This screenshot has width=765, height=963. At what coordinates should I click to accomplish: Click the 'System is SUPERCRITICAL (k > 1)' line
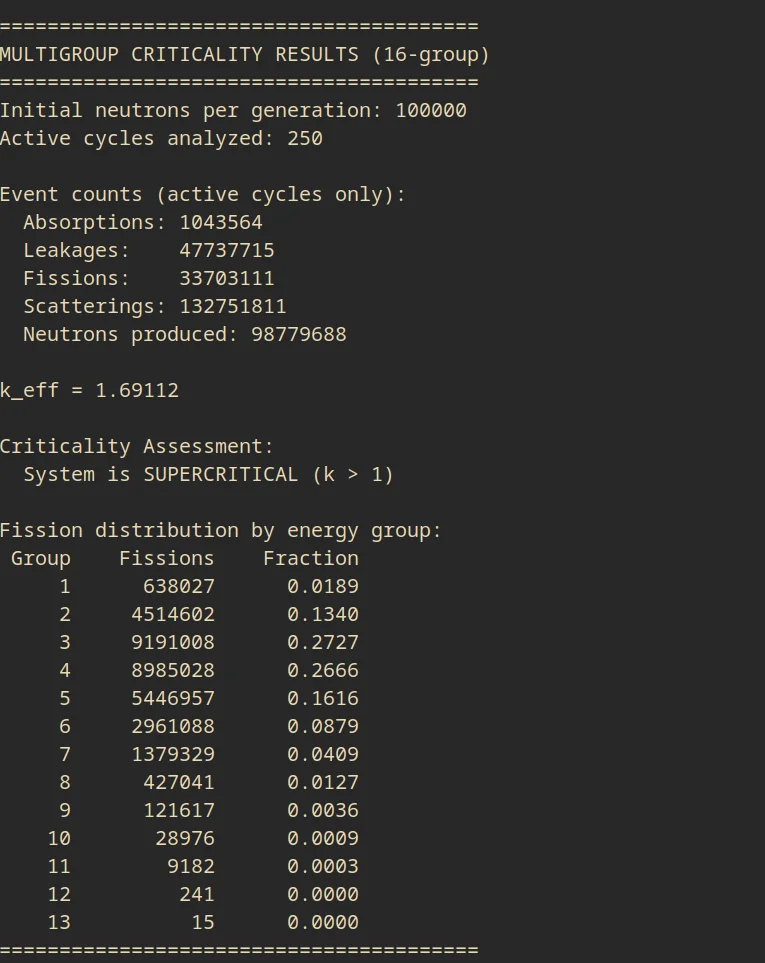point(208,475)
